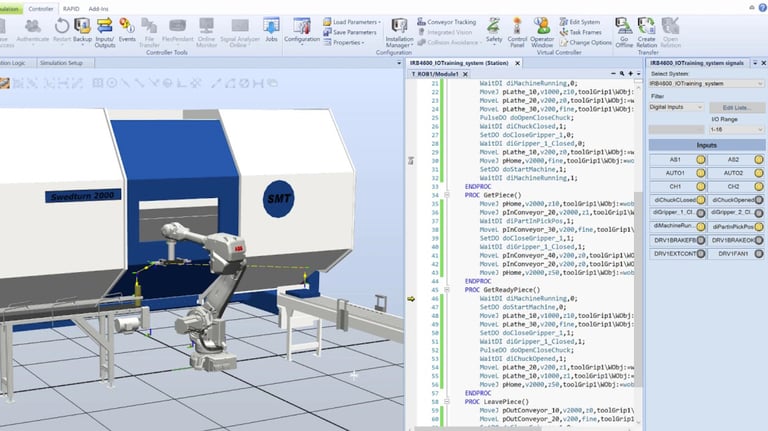Toggle the AS1 input signal
768x431 pixels.
coord(678,160)
